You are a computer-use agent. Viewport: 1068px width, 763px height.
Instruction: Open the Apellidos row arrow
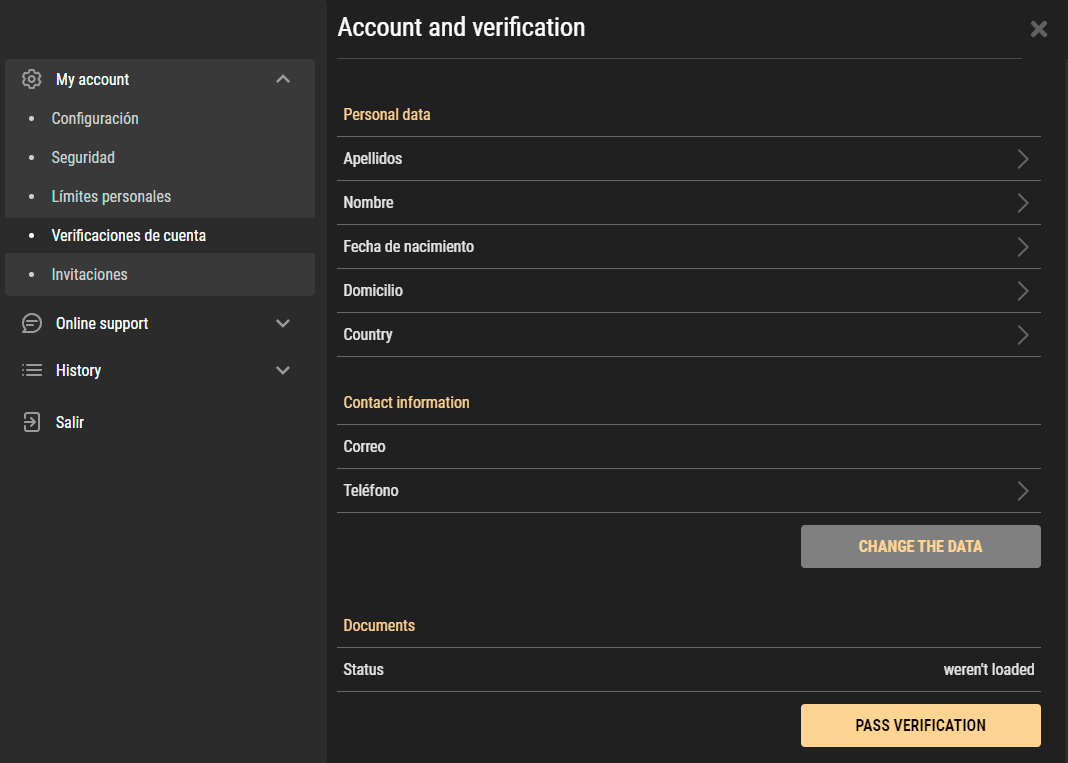point(1022,159)
